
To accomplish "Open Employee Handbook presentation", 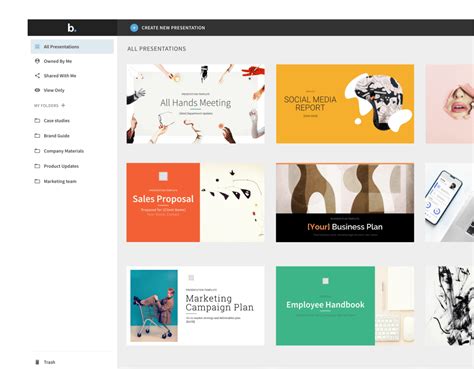I will (345, 306).
